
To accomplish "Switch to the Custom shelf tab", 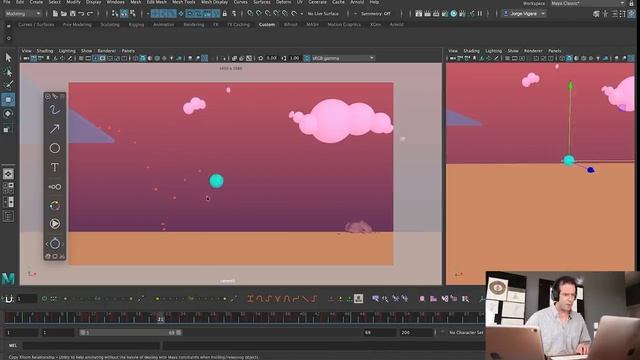I will click(267, 24).
